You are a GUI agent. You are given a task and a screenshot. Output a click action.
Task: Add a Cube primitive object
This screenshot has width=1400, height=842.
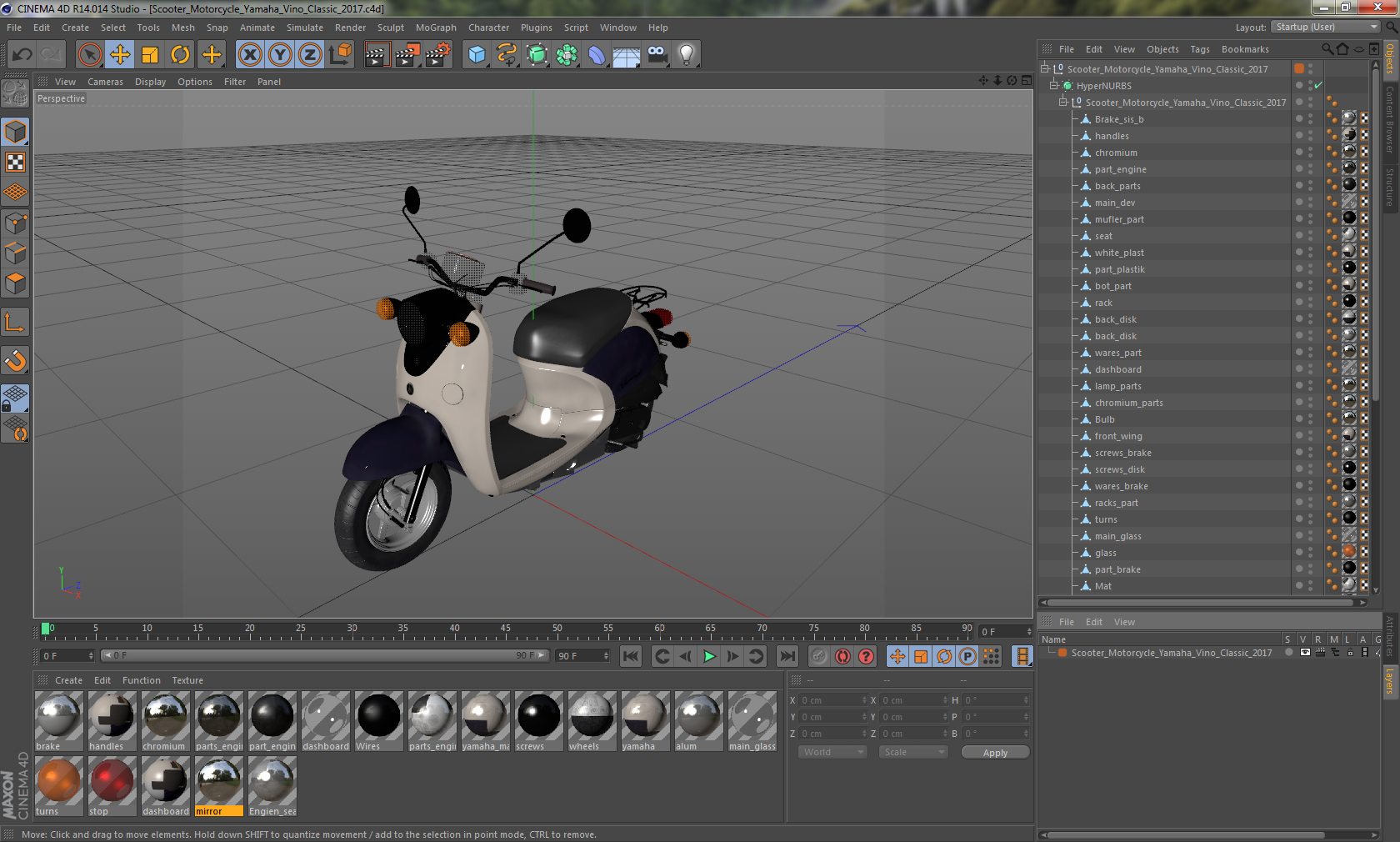click(477, 55)
